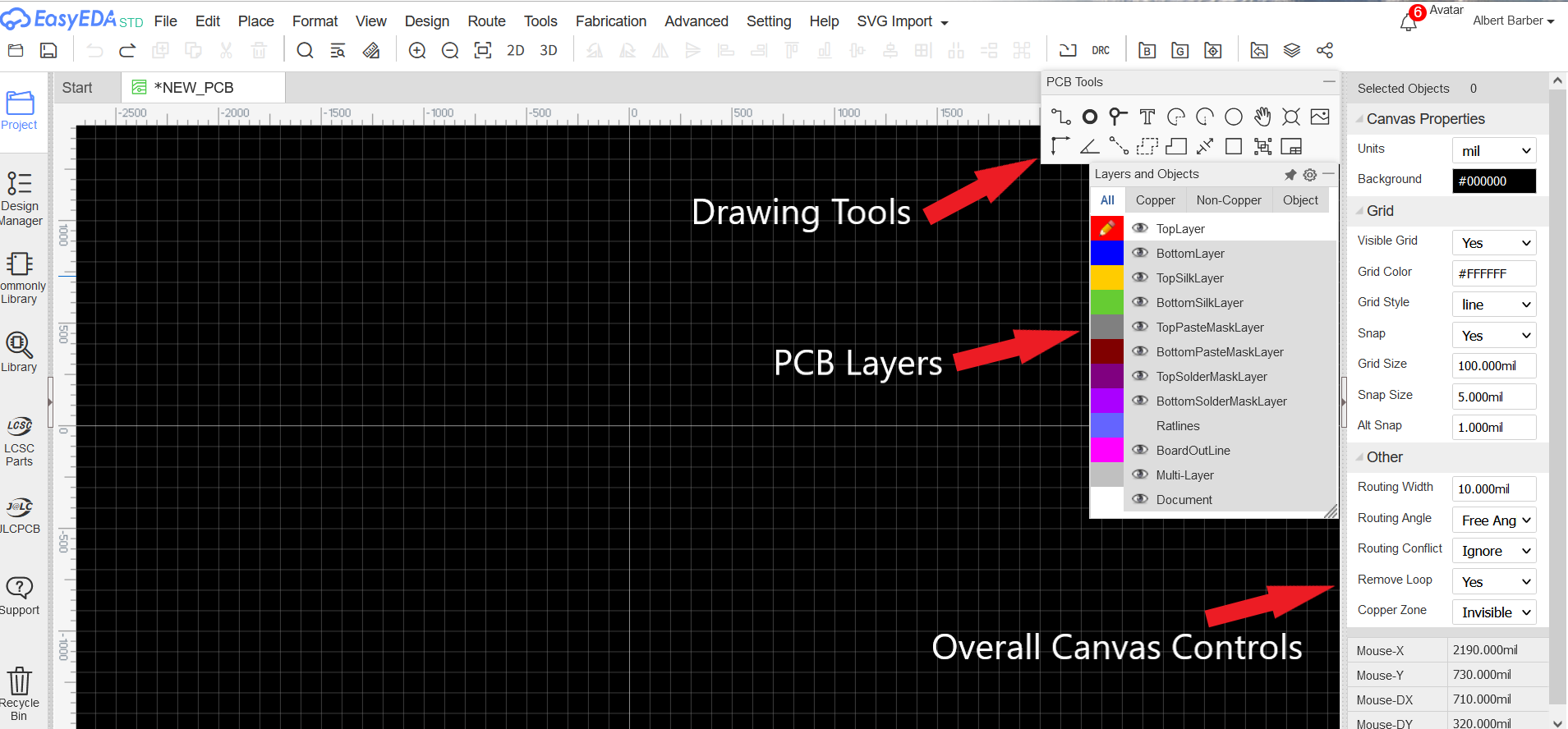Screen dimensions: 1568x729
Task: Open the Route menu
Action: click(x=486, y=21)
